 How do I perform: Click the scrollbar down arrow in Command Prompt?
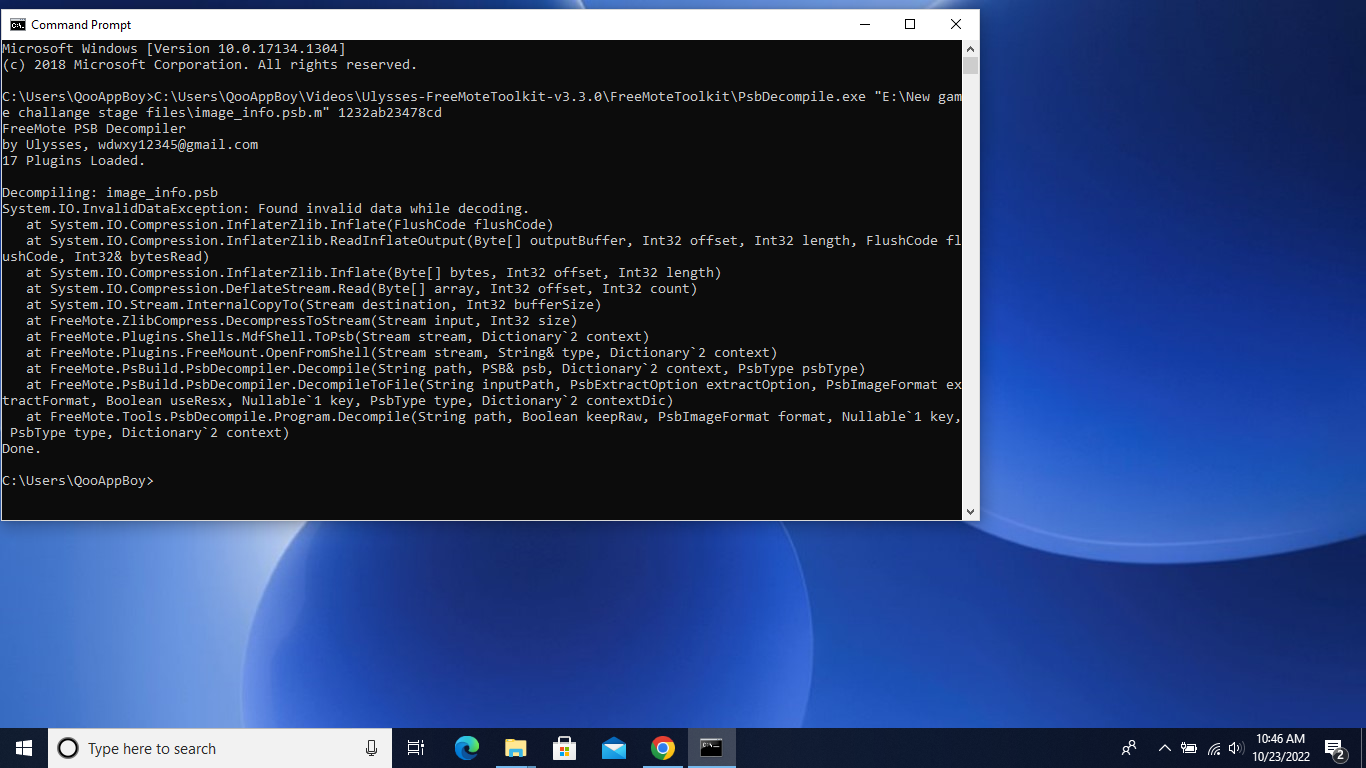pos(970,512)
